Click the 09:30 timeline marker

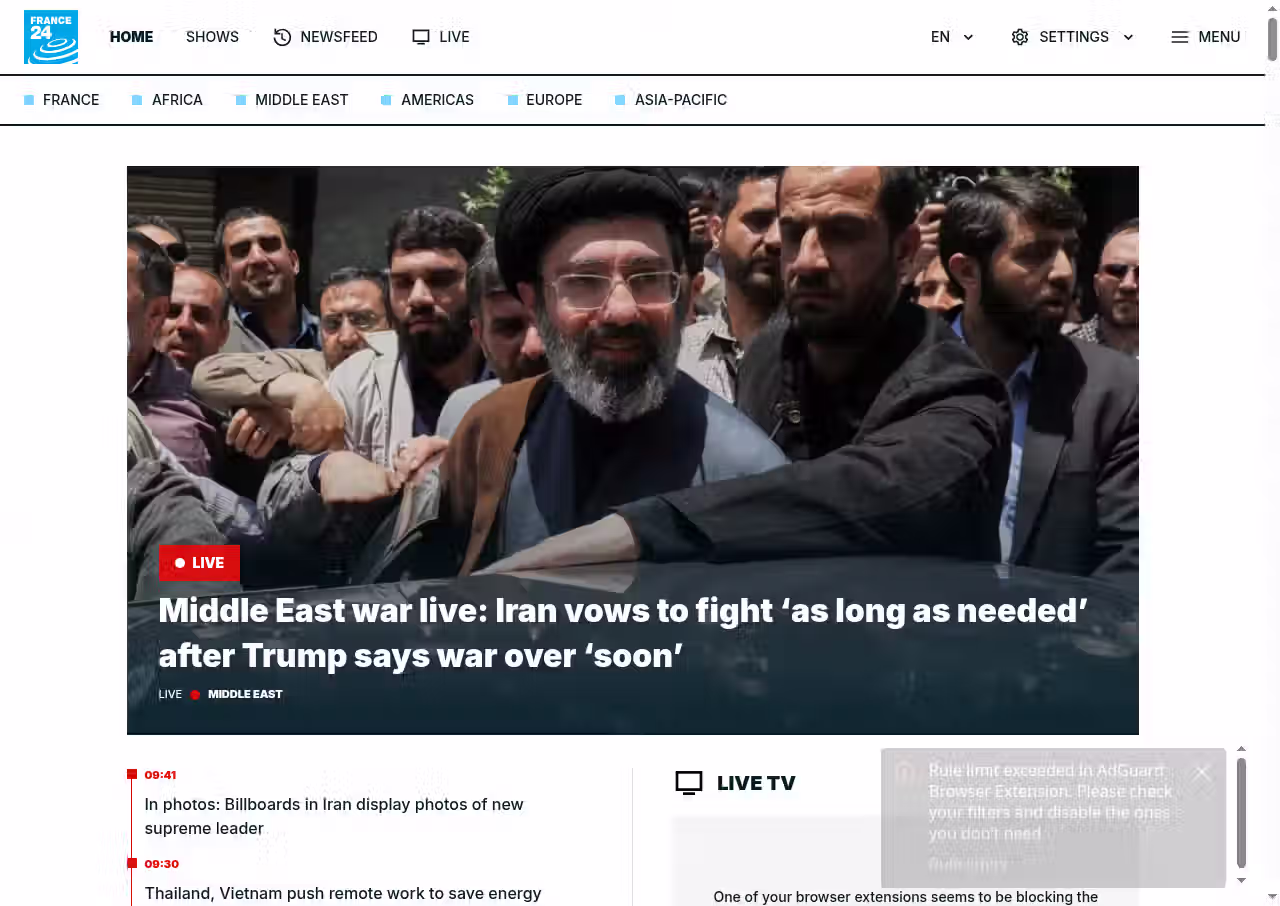(132, 863)
